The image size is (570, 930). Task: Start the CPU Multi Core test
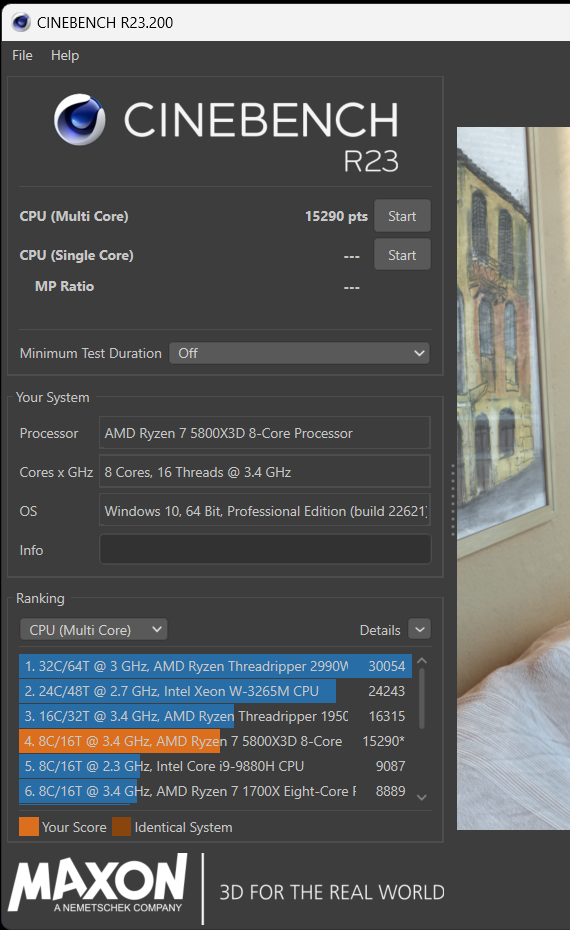click(402, 216)
